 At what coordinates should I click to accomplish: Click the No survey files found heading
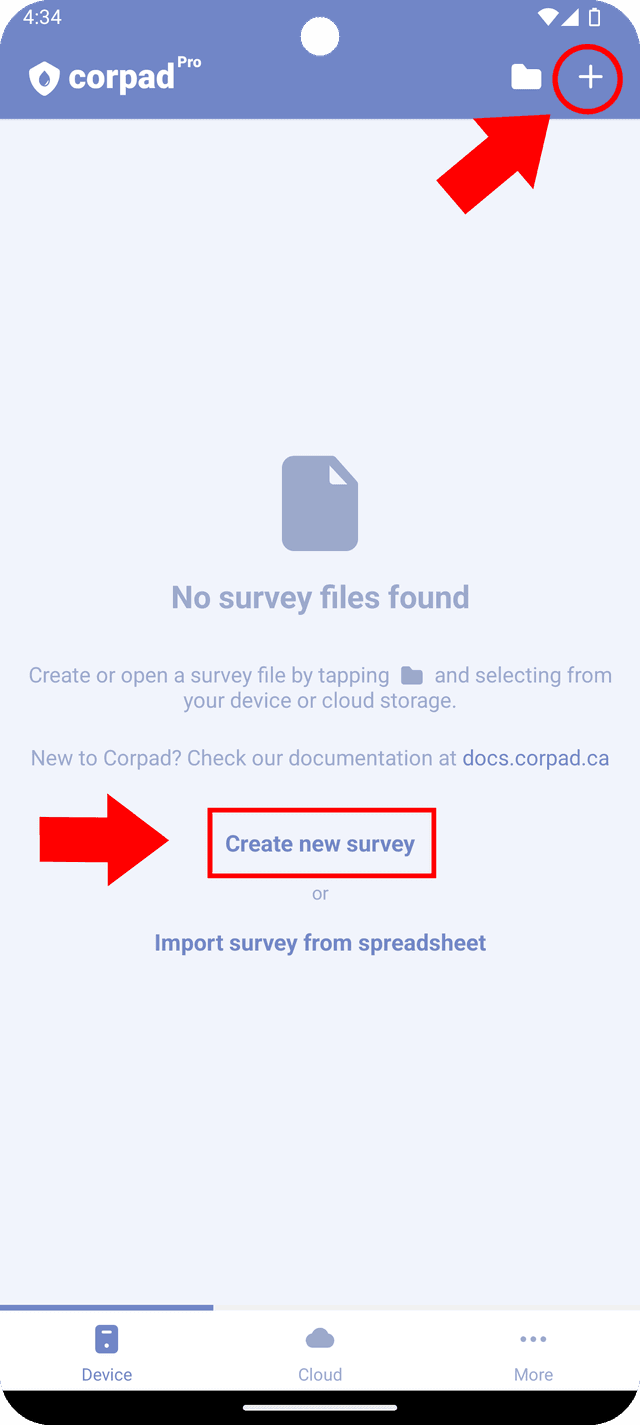tap(320, 597)
